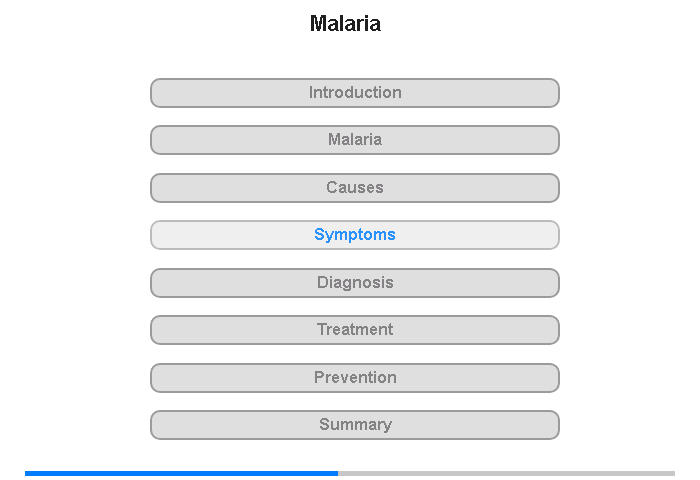The image size is (700, 480).
Task: Open the highlighted Symptoms section
Action: [355, 235]
